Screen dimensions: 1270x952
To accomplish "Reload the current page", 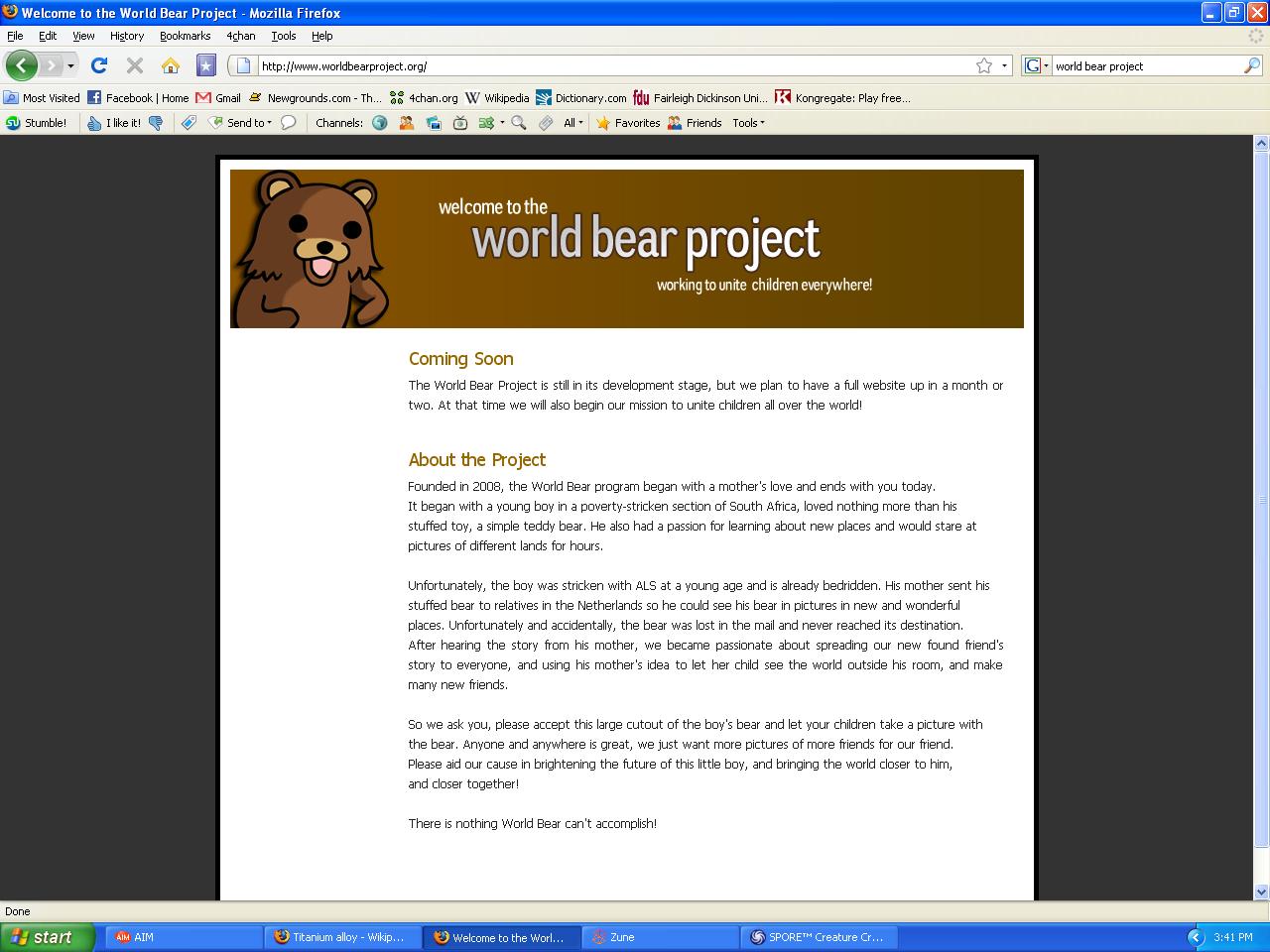I will [x=98, y=65].
